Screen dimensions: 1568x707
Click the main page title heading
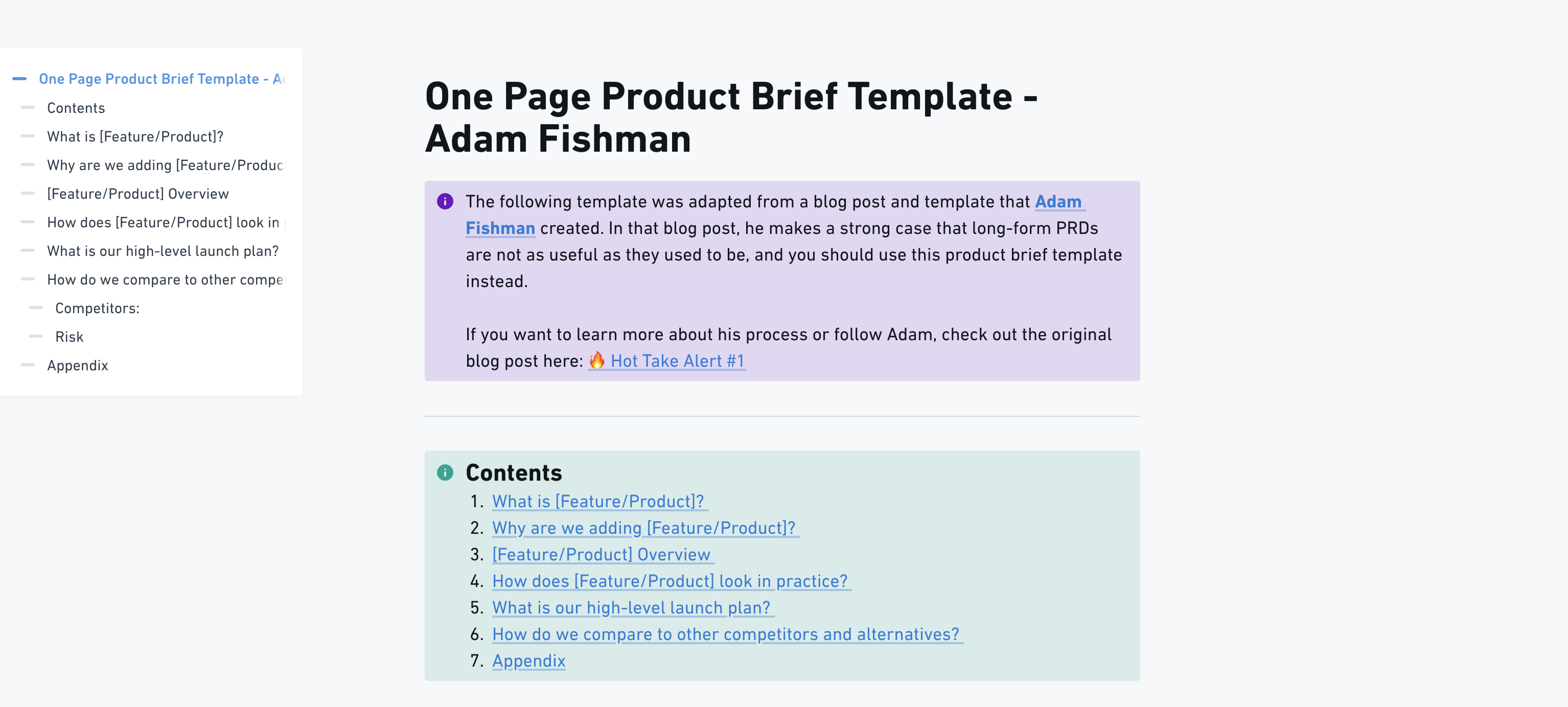[730, 117]
